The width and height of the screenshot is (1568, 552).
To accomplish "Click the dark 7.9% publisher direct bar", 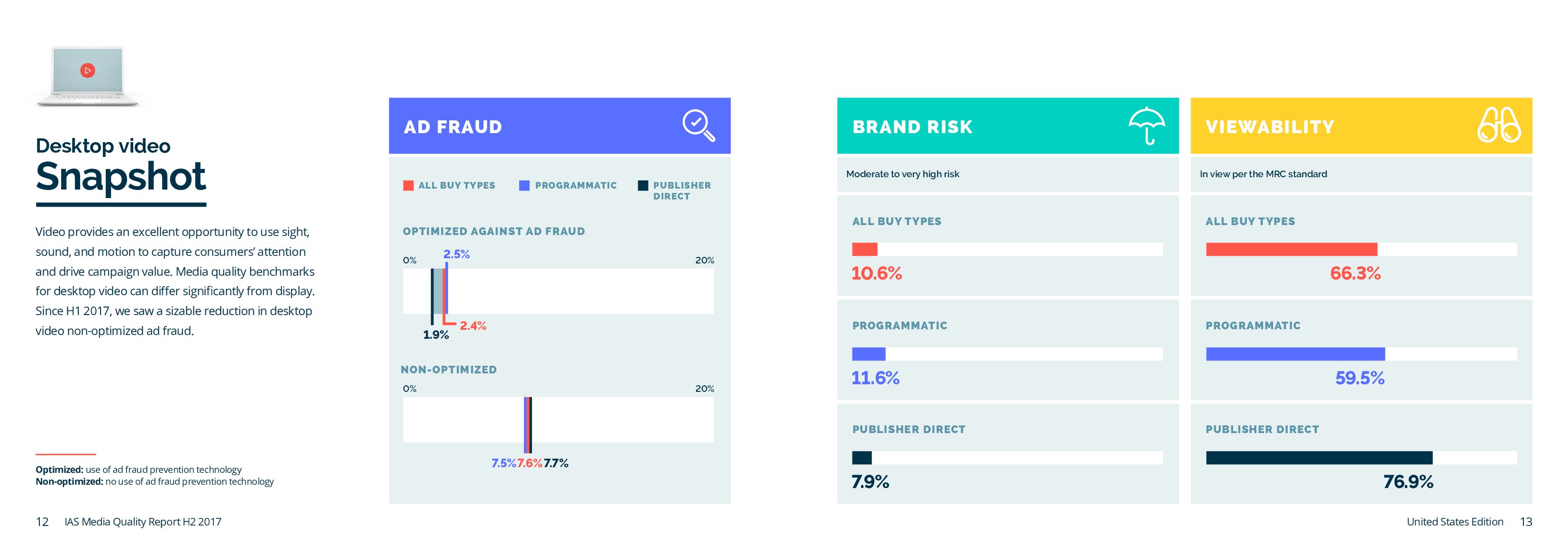I will point(862,458).
